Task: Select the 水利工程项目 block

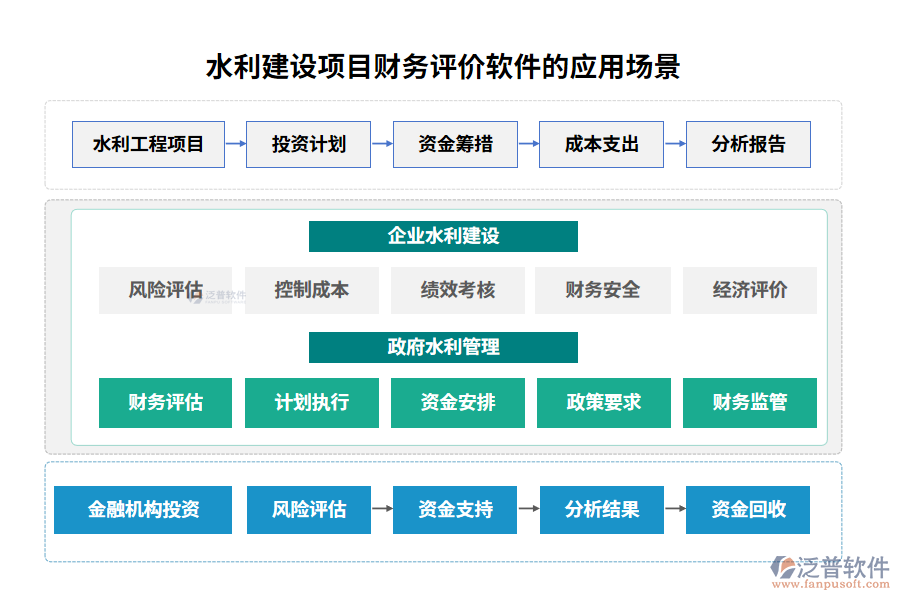Action: (148, 144)
